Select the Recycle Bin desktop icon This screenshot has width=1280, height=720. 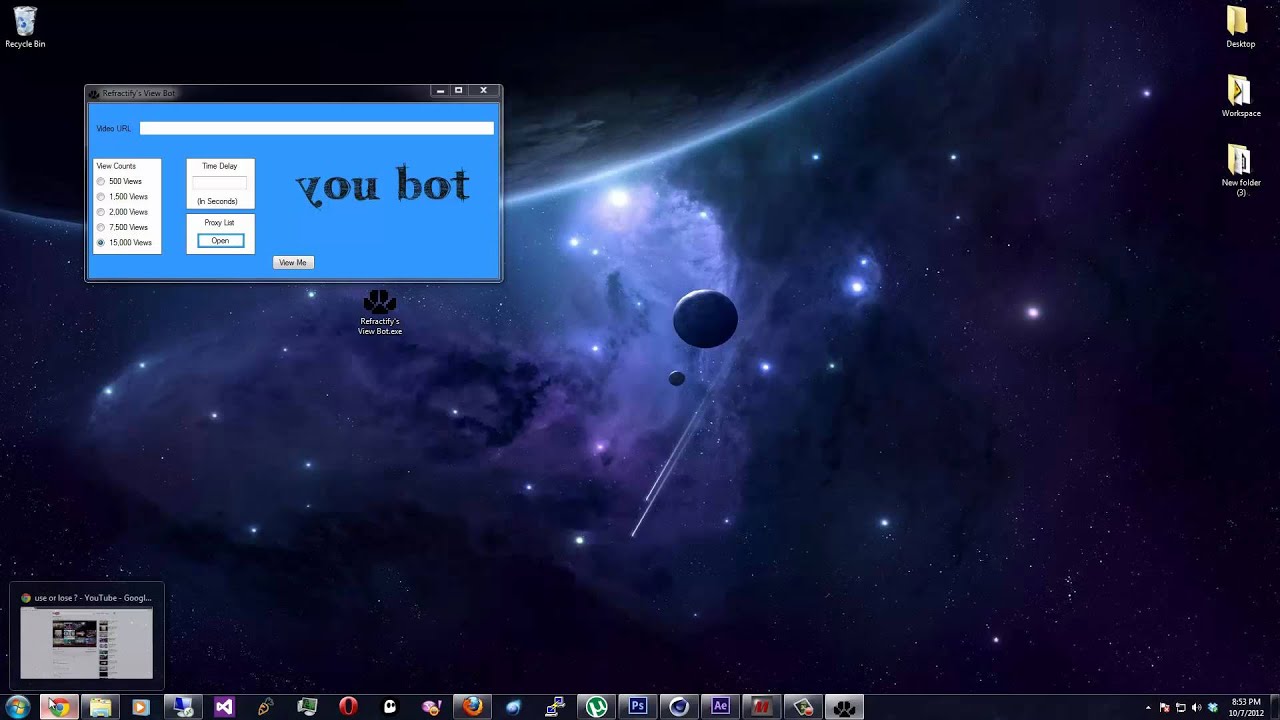coord(25,28)
